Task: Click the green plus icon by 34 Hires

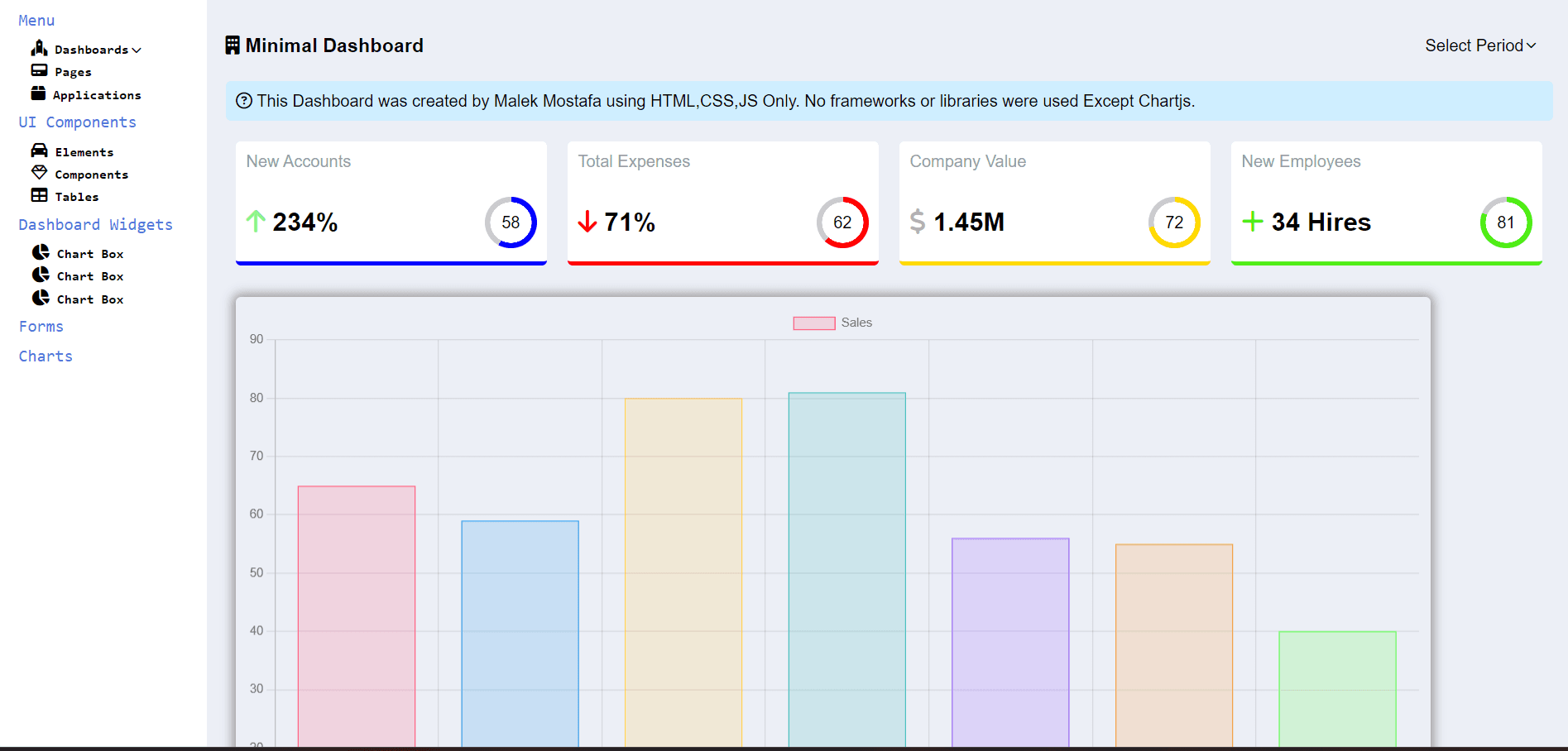Action: click(x=1252, y=222)
